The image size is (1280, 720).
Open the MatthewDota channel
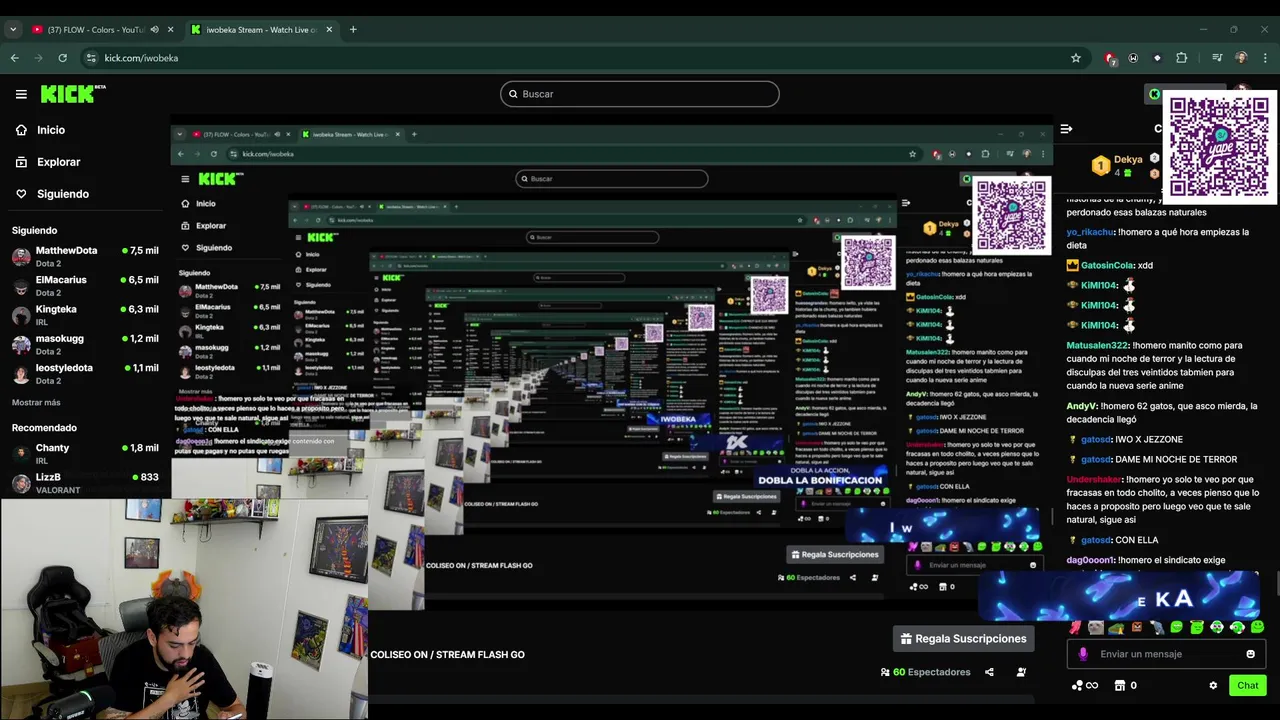(85, 256)
